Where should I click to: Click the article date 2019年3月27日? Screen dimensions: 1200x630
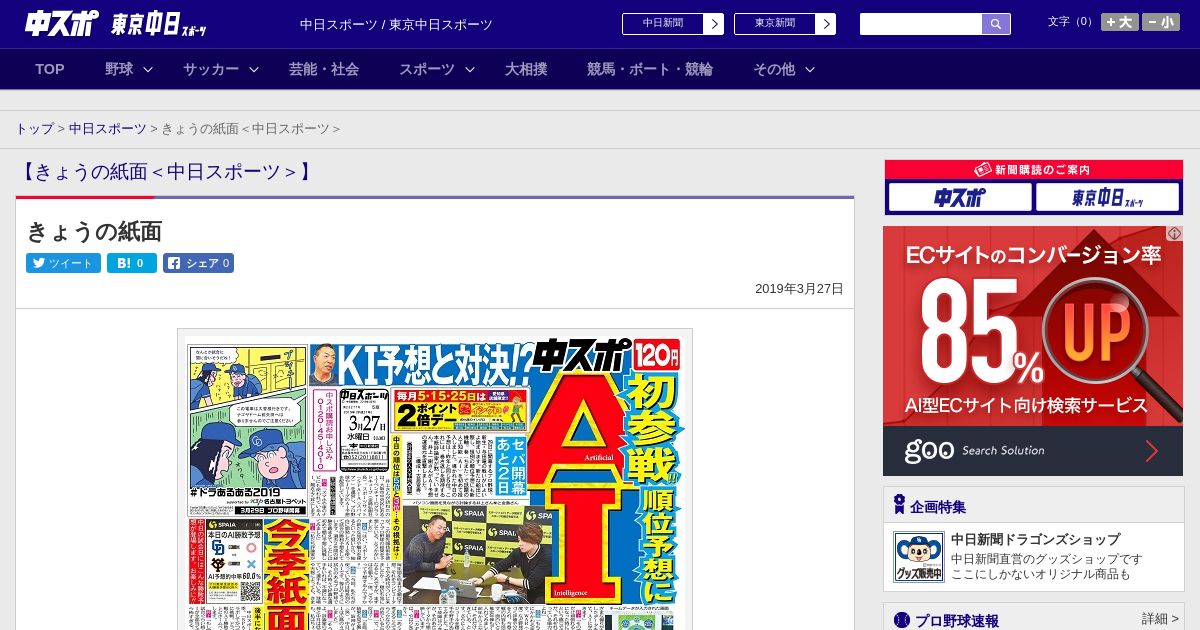click(x=799, y=289)
